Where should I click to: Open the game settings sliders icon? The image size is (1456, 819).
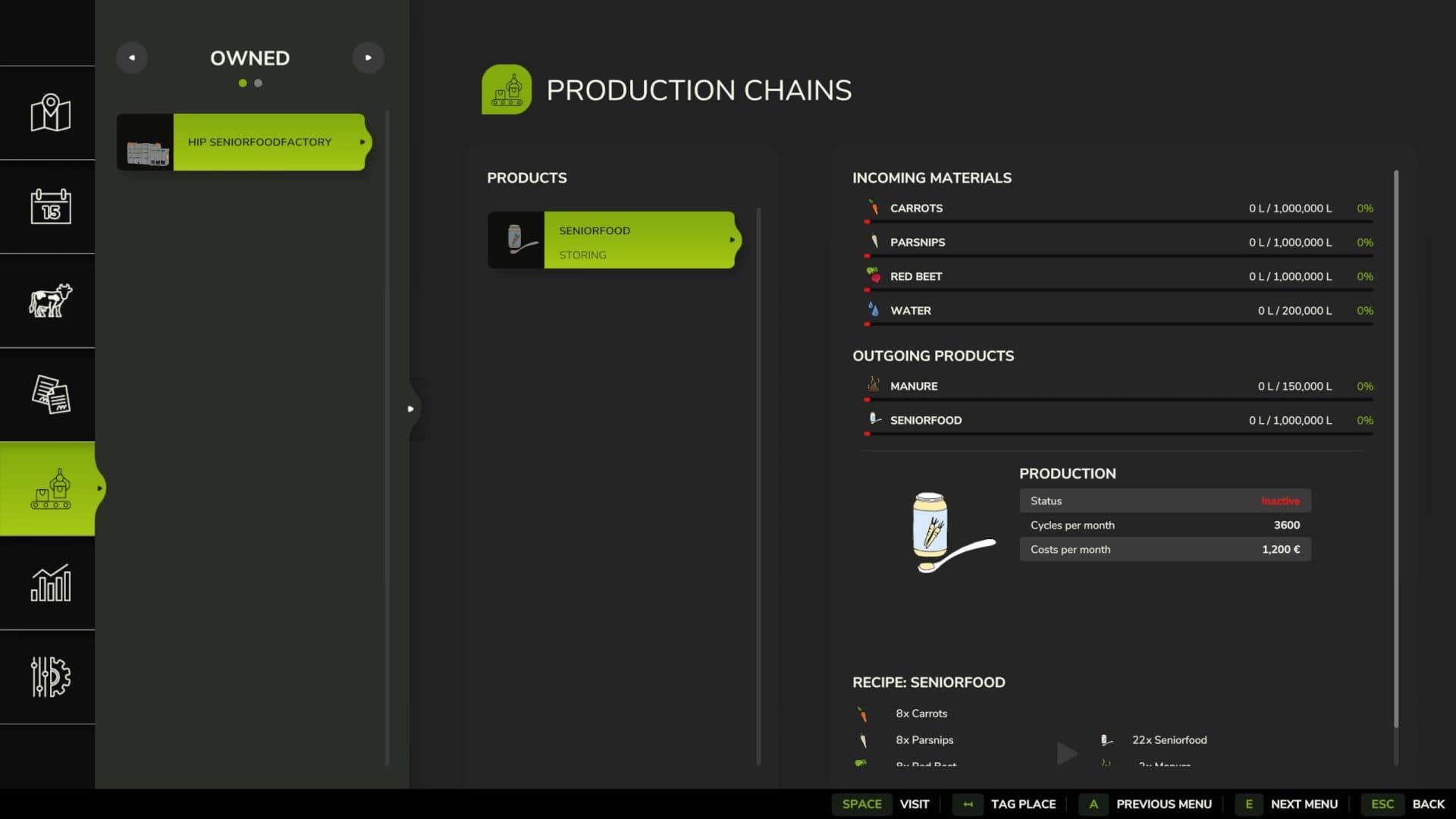(50, 676)
